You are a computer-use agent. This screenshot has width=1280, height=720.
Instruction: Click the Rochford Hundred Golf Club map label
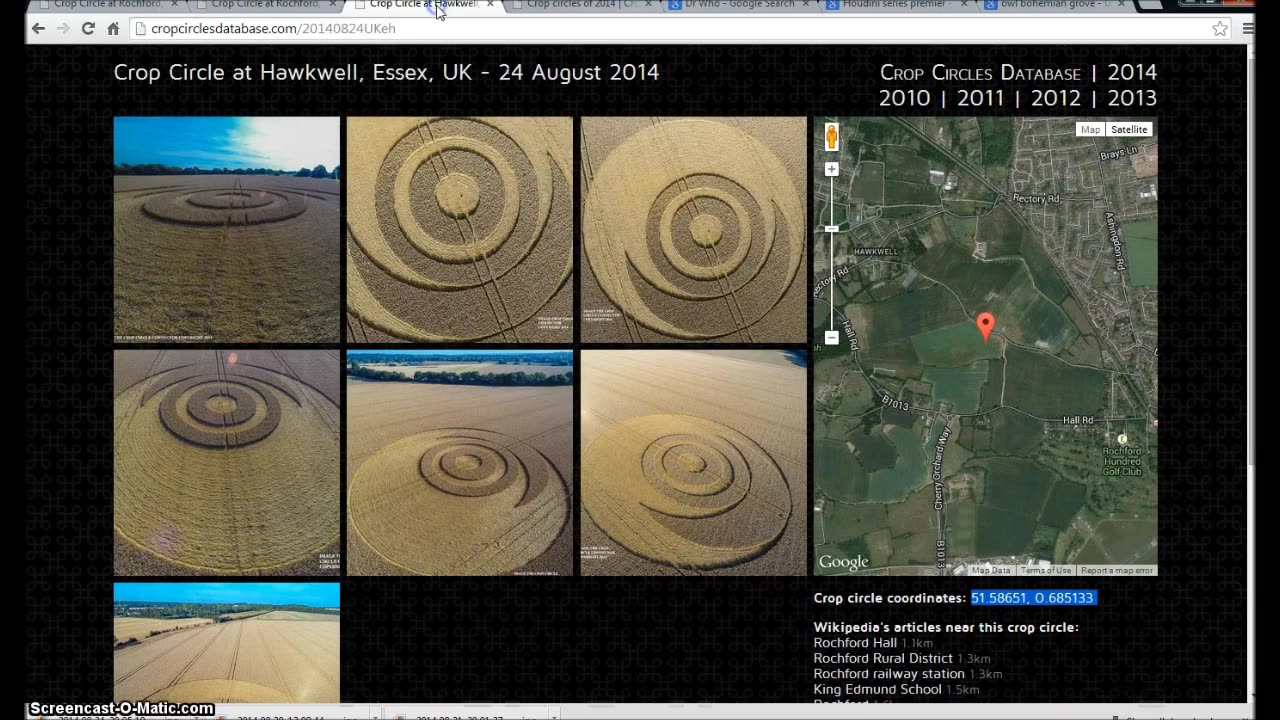(1122, 461)
